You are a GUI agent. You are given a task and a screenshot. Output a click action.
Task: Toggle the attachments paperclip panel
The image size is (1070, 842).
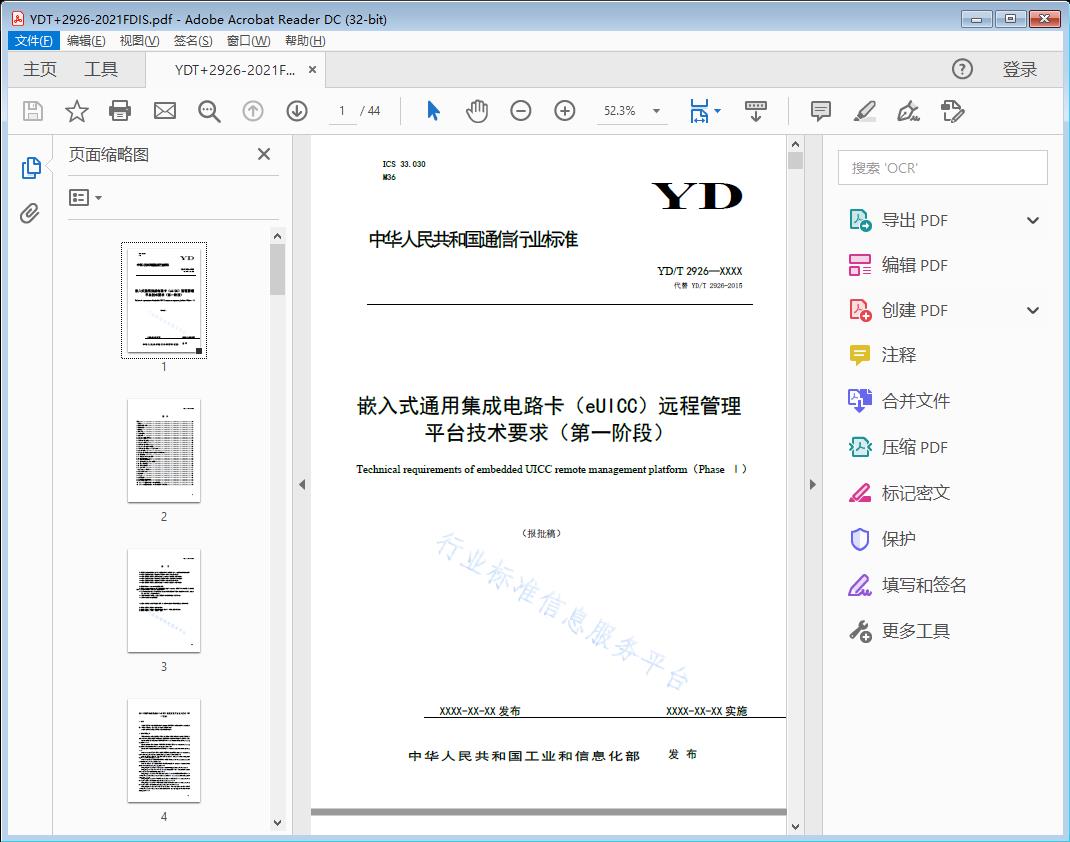(30, 210)
